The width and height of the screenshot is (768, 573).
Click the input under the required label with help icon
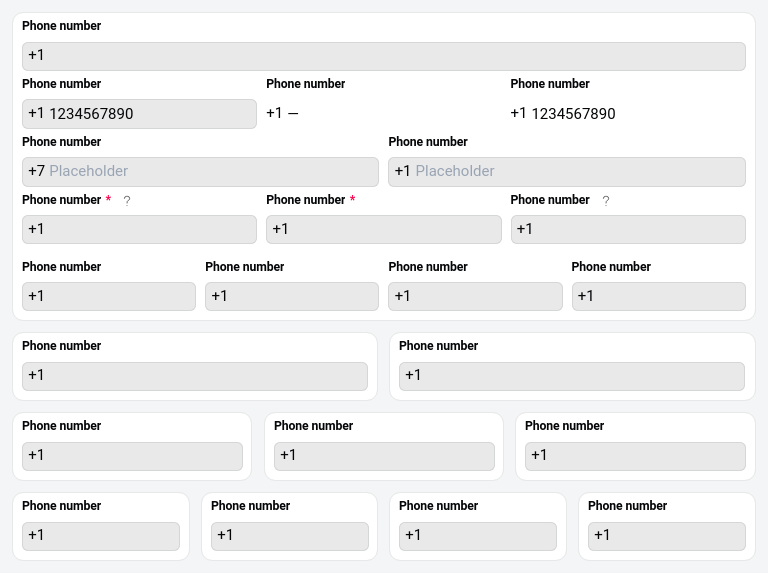pyautogui.click(x=139, y=229)
